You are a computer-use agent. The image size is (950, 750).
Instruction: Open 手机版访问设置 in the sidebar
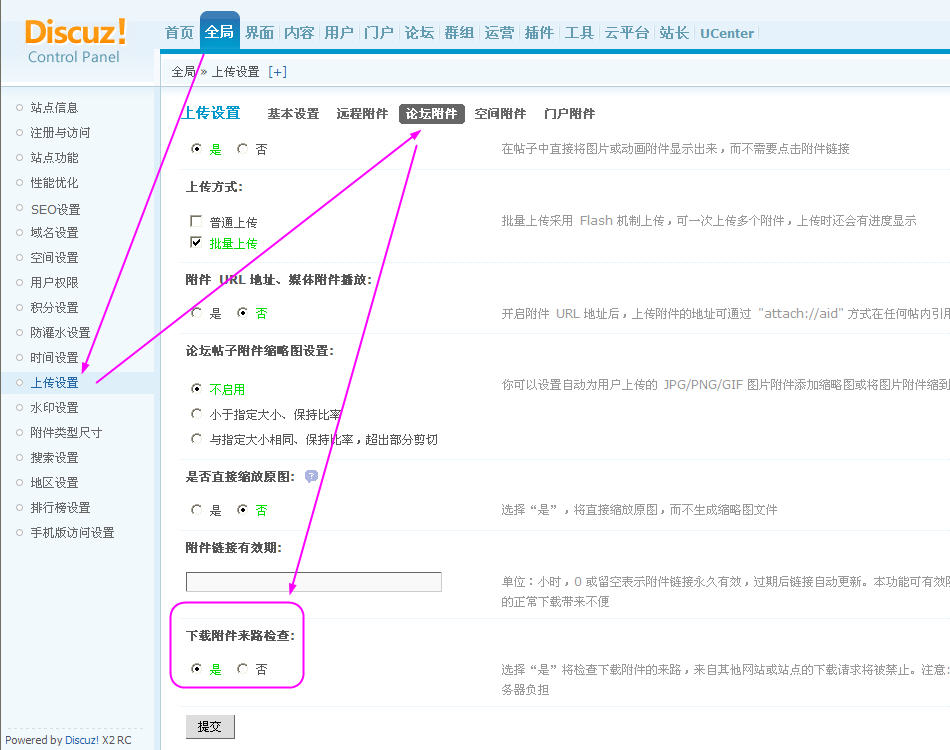(72, 533)
